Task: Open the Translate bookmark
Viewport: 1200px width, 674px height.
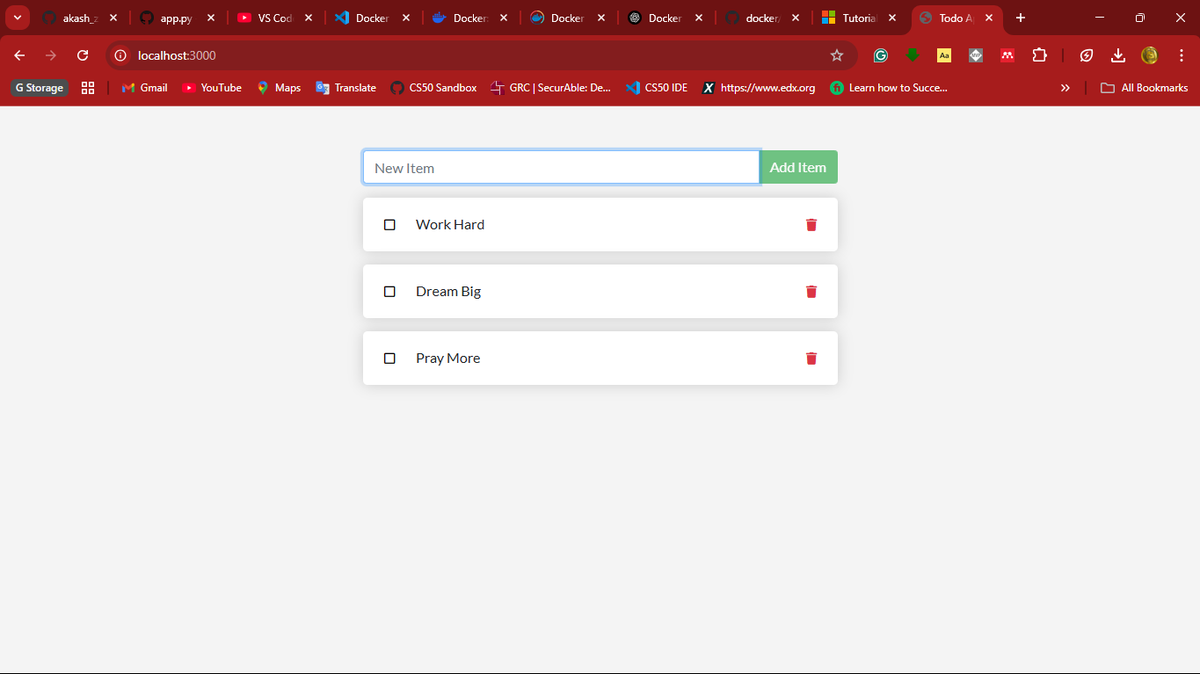Action: pyautogui.click(x=346, y=88)
